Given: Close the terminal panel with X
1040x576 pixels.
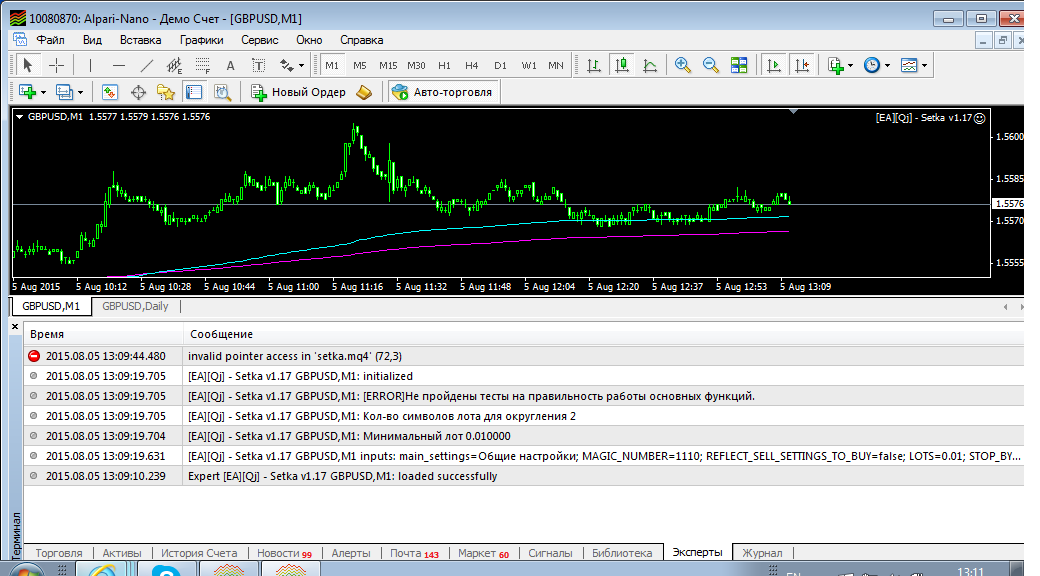Looking at the screenshot, I should tap(15, 326).
